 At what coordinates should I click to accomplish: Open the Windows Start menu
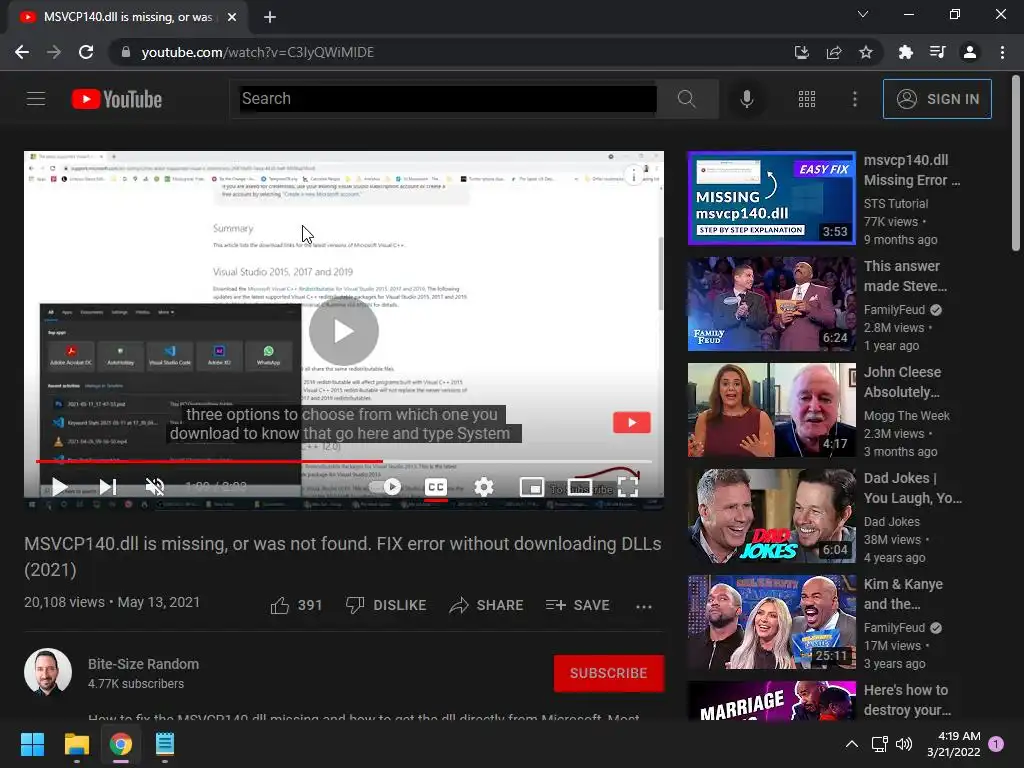click(x=32, y=744)
